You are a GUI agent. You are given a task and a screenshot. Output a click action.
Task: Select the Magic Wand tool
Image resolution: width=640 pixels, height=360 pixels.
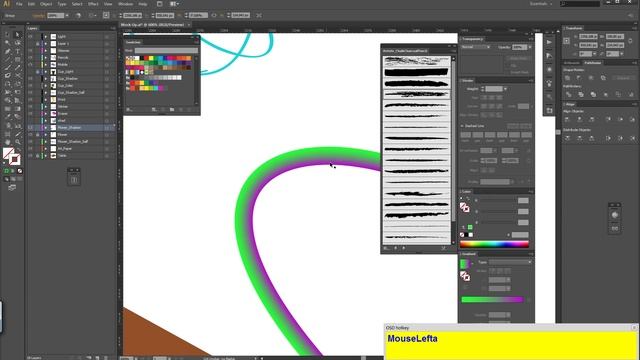[7, 43]
